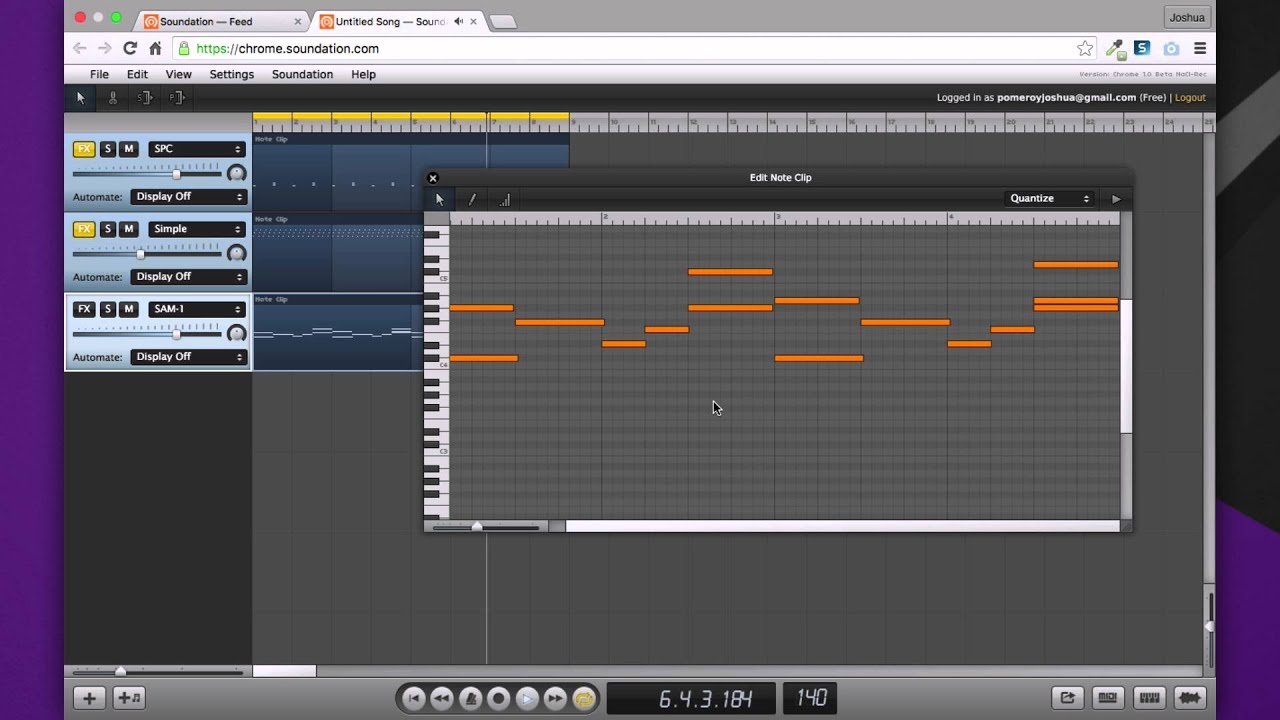Select the cut/scissors tool in main toolbar
The width and height of the screenshot is (1280, 720).
pos(113,97)
